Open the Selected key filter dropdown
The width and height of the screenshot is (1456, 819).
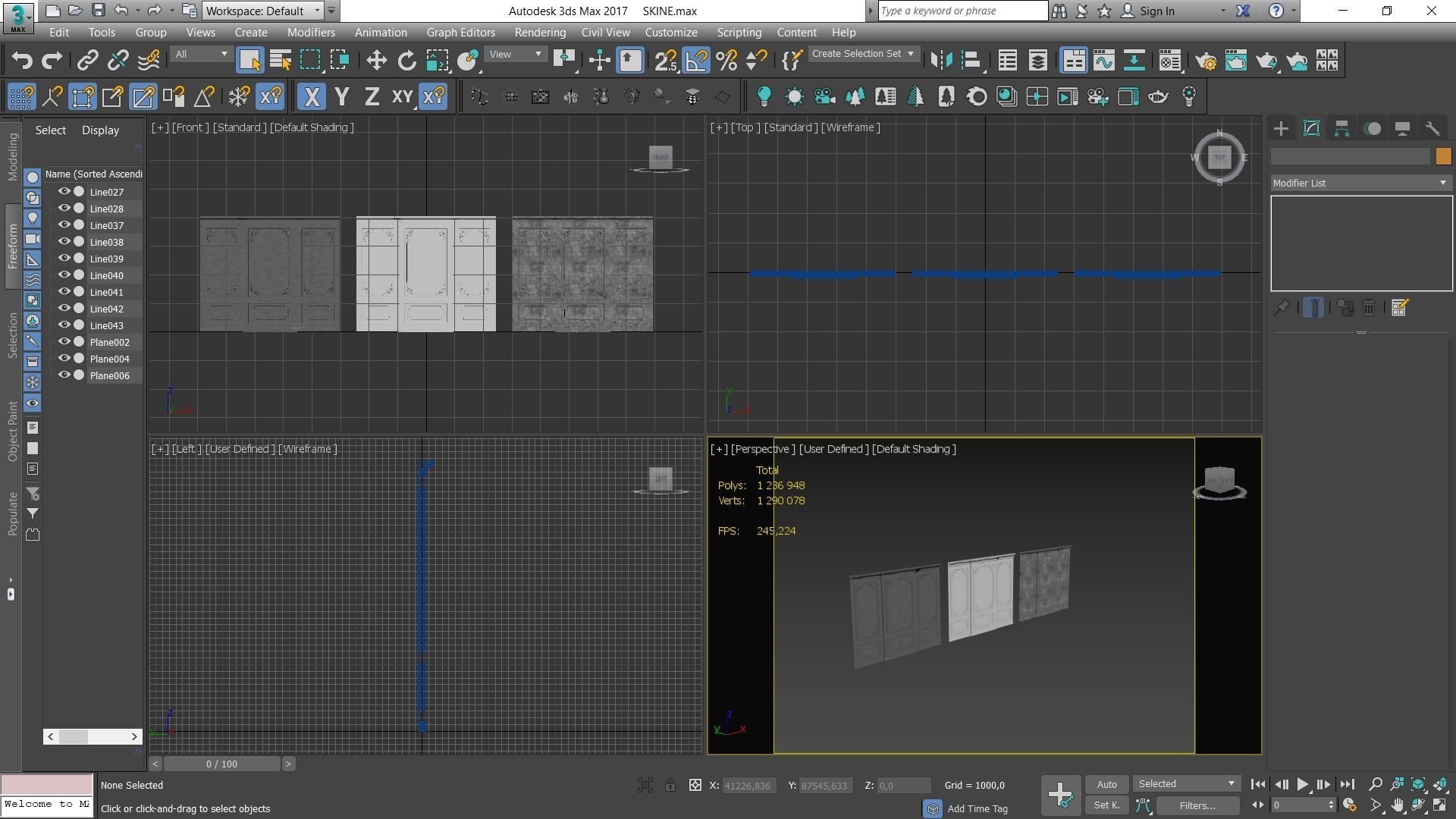(x=1186, y=784)
